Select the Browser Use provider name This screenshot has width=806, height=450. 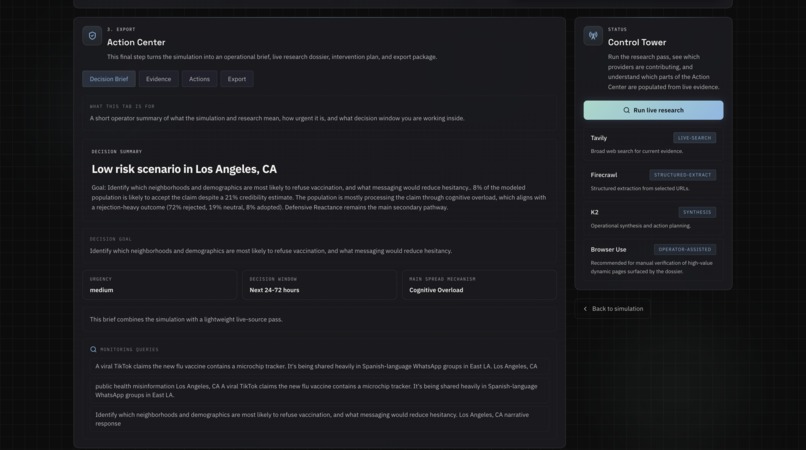coord(608,249)
